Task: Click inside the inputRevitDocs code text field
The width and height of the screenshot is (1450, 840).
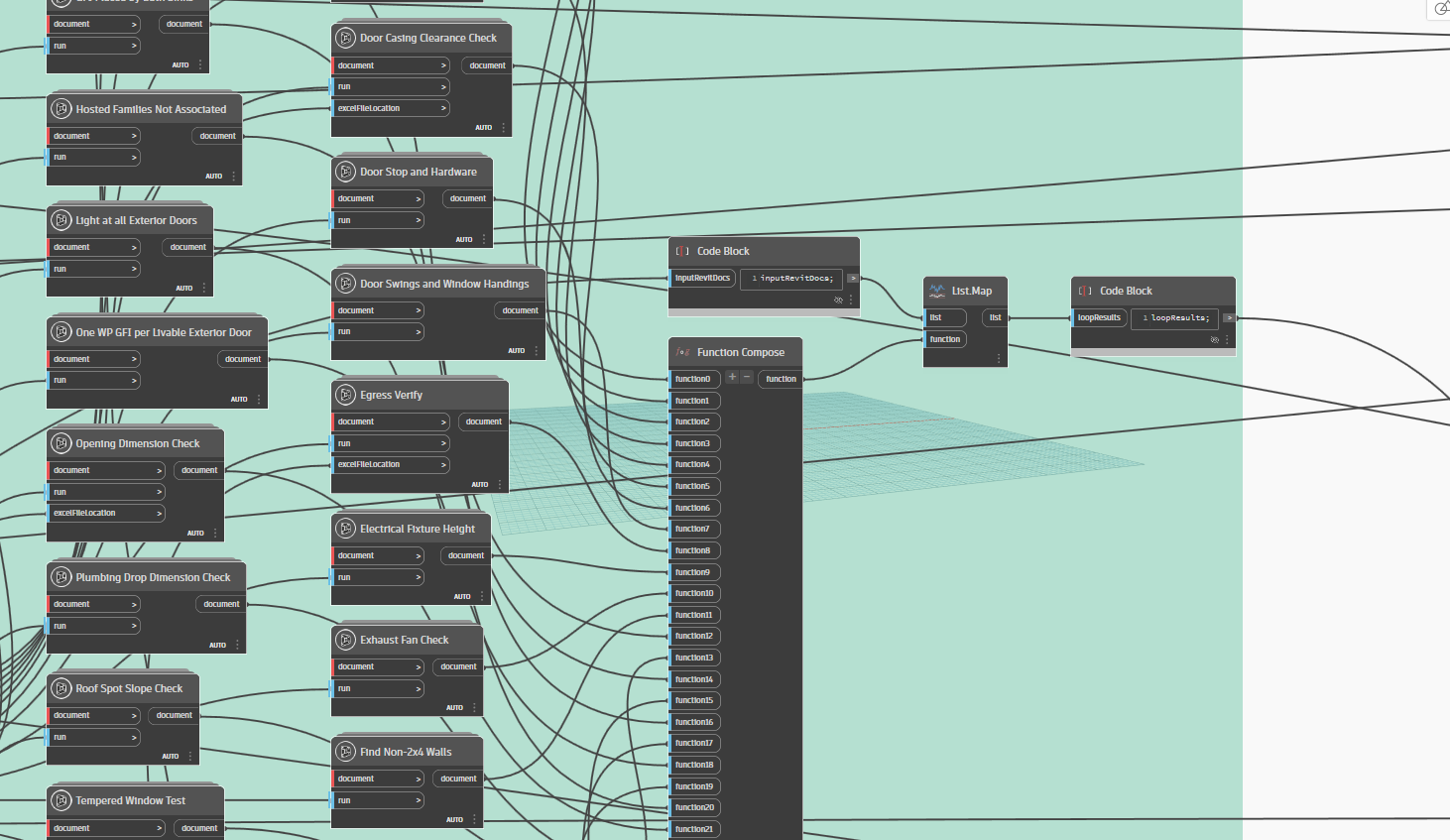Action: pos(790,279)
